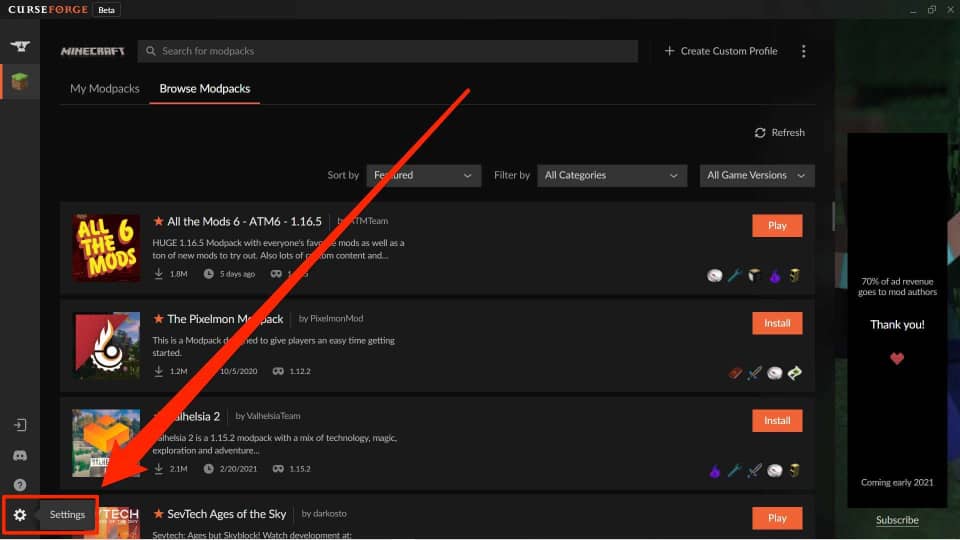Click the Refresh text button
The height and width of the screenshot is (540, 960).
(x=788, y=133)
